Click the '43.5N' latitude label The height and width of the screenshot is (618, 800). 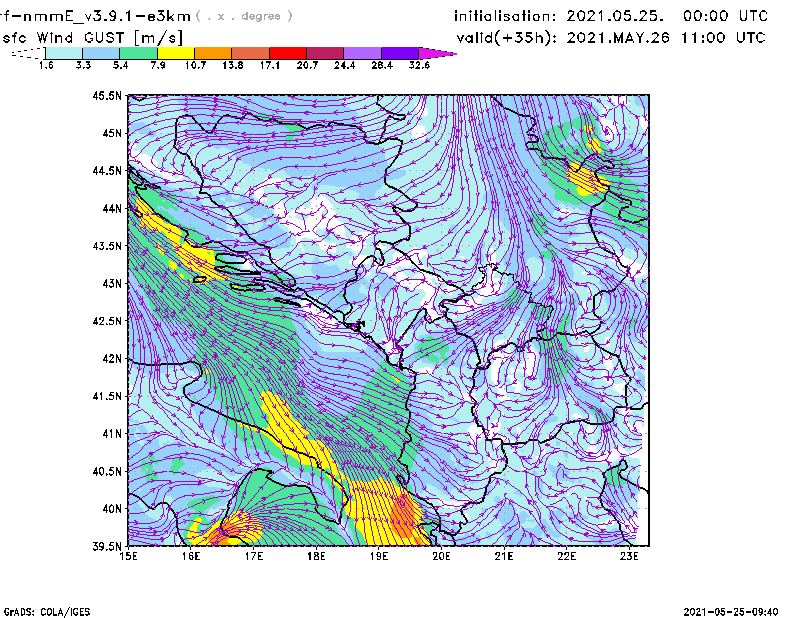(107, 245)
